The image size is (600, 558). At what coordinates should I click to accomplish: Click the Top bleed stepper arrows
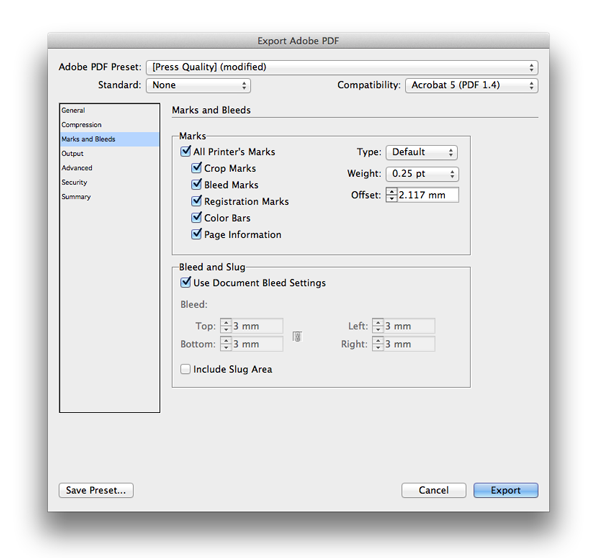click(x=226, y=326)
